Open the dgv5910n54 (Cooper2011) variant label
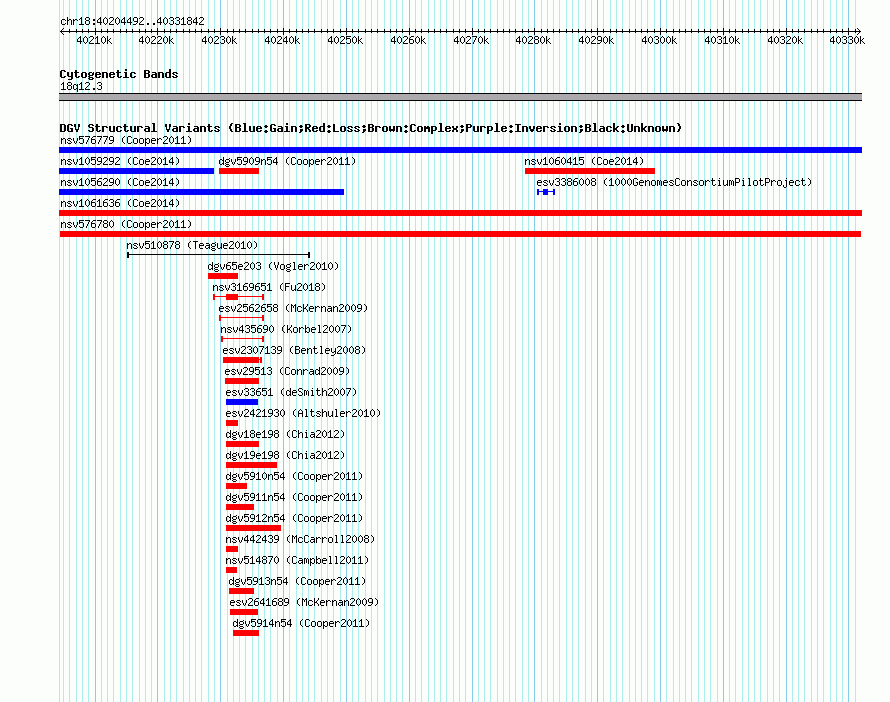 tap(294, 476)
